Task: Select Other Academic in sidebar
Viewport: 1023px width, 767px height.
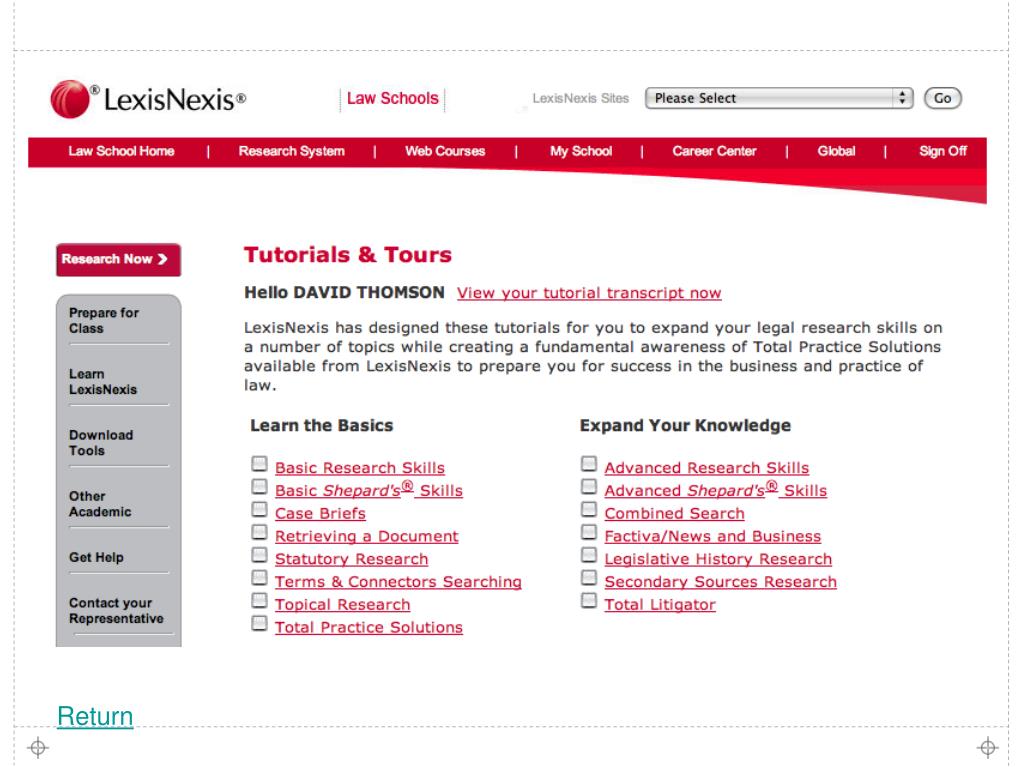Action: (100, 504)
